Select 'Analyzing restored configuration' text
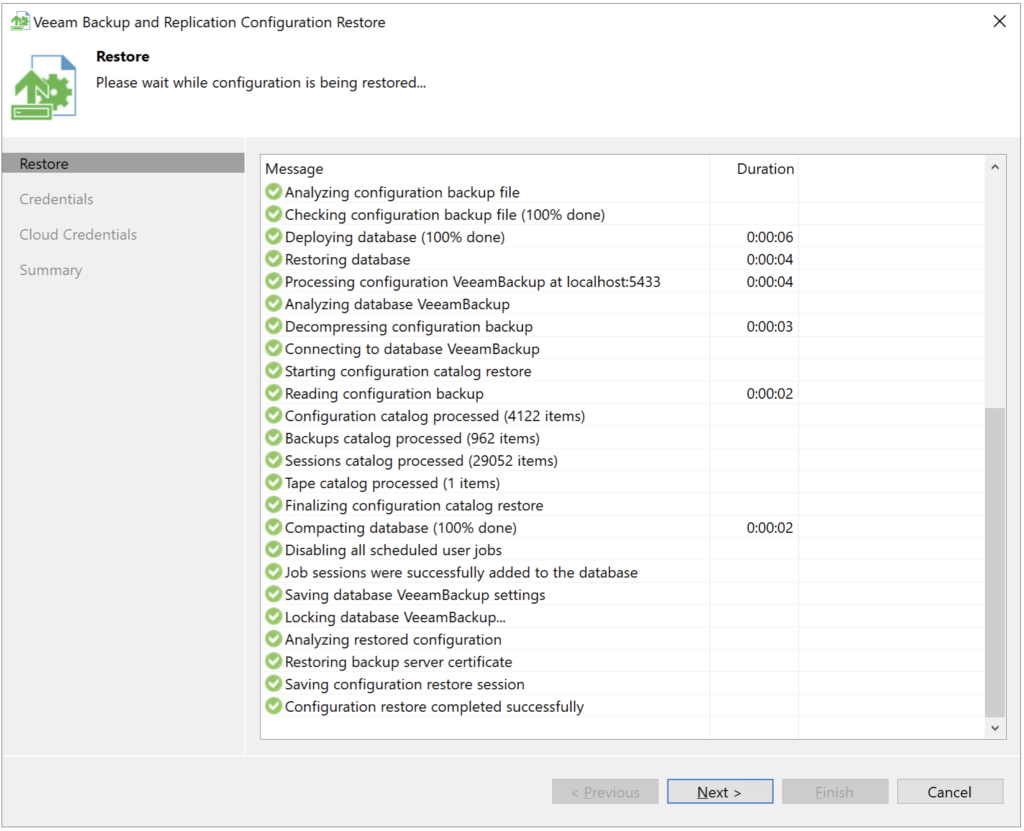The image size is (1024, 831). click(393, 640)
